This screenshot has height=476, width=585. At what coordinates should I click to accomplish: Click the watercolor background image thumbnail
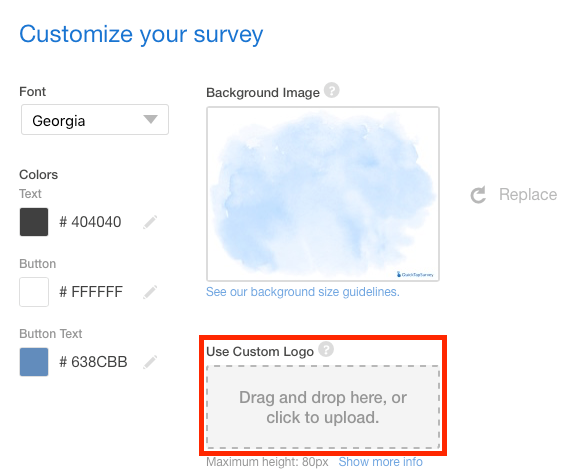(x=323, y=194)
